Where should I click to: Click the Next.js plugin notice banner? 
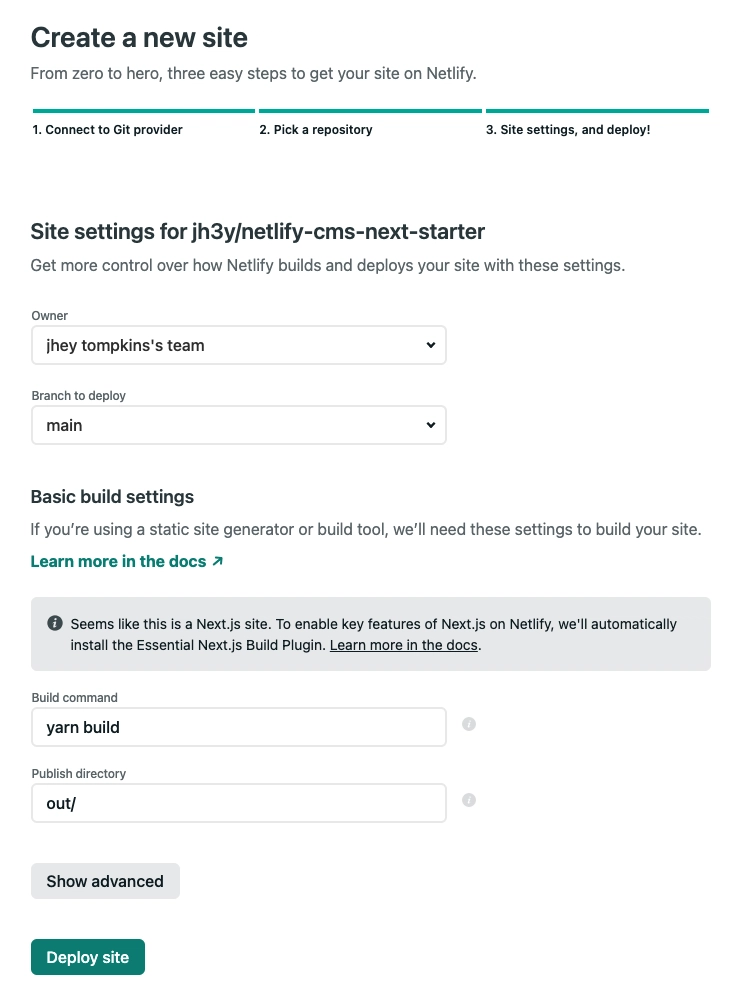tap(370, 633)
